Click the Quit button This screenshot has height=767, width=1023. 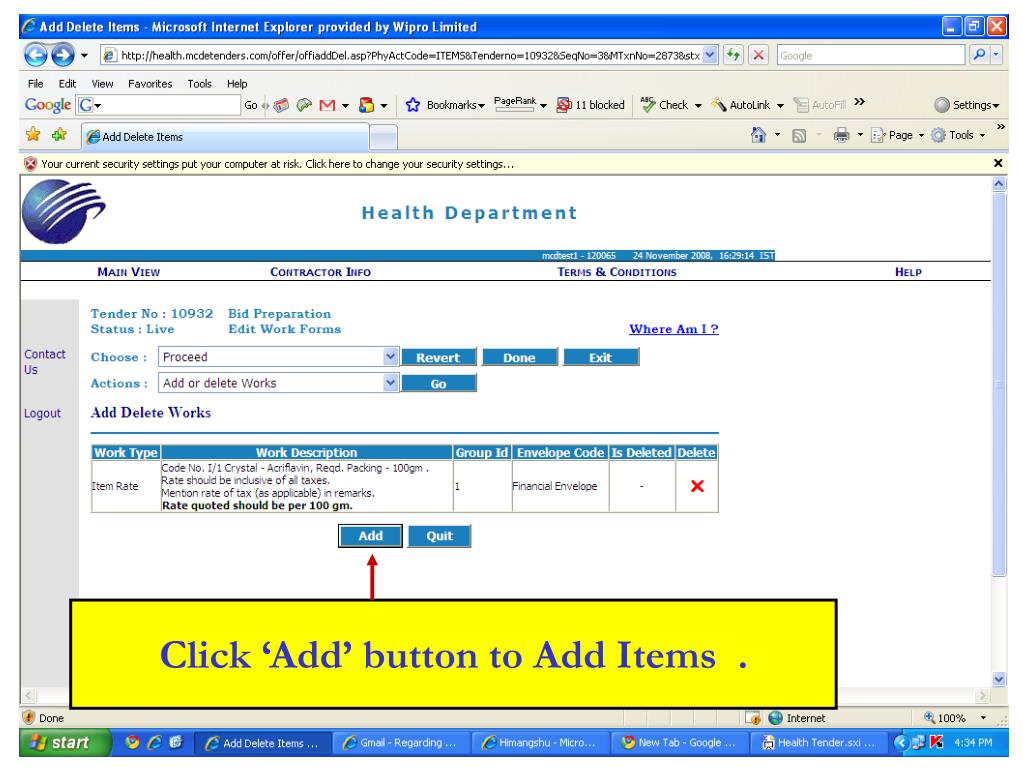(439, 536)
